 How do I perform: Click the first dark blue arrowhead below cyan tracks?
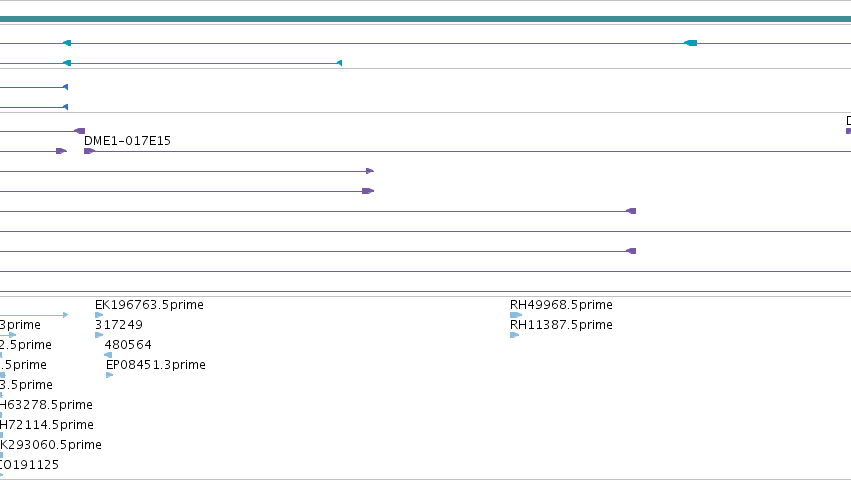[x=65, y=87]
